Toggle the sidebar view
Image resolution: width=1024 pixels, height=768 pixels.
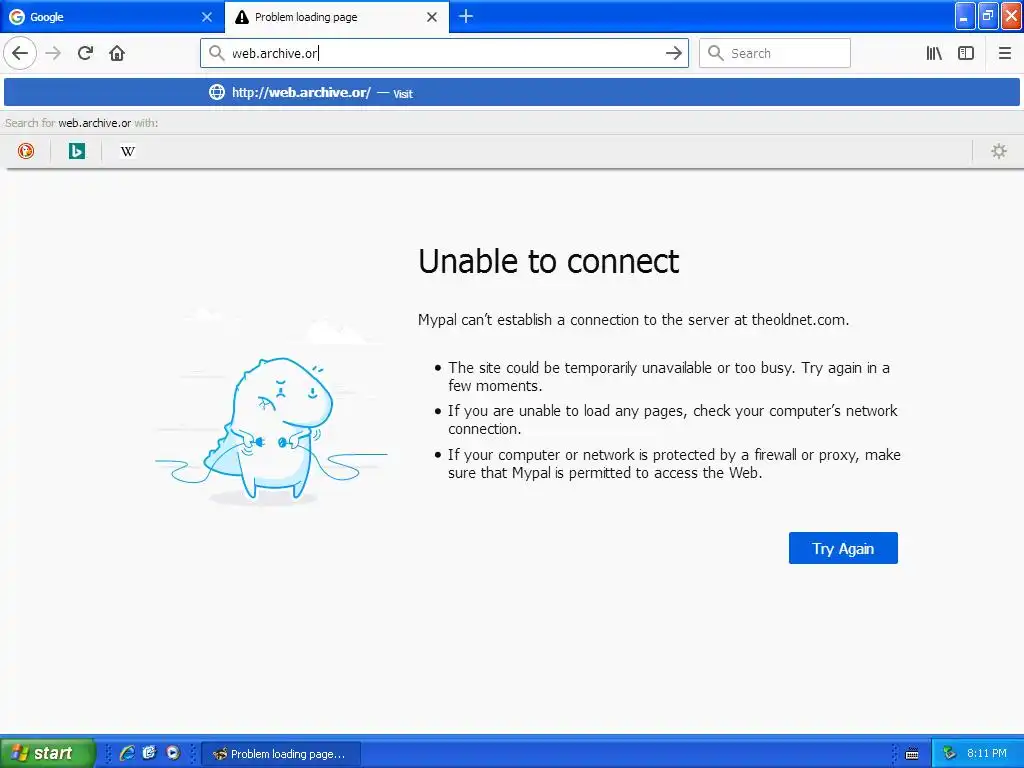[966, 53]
